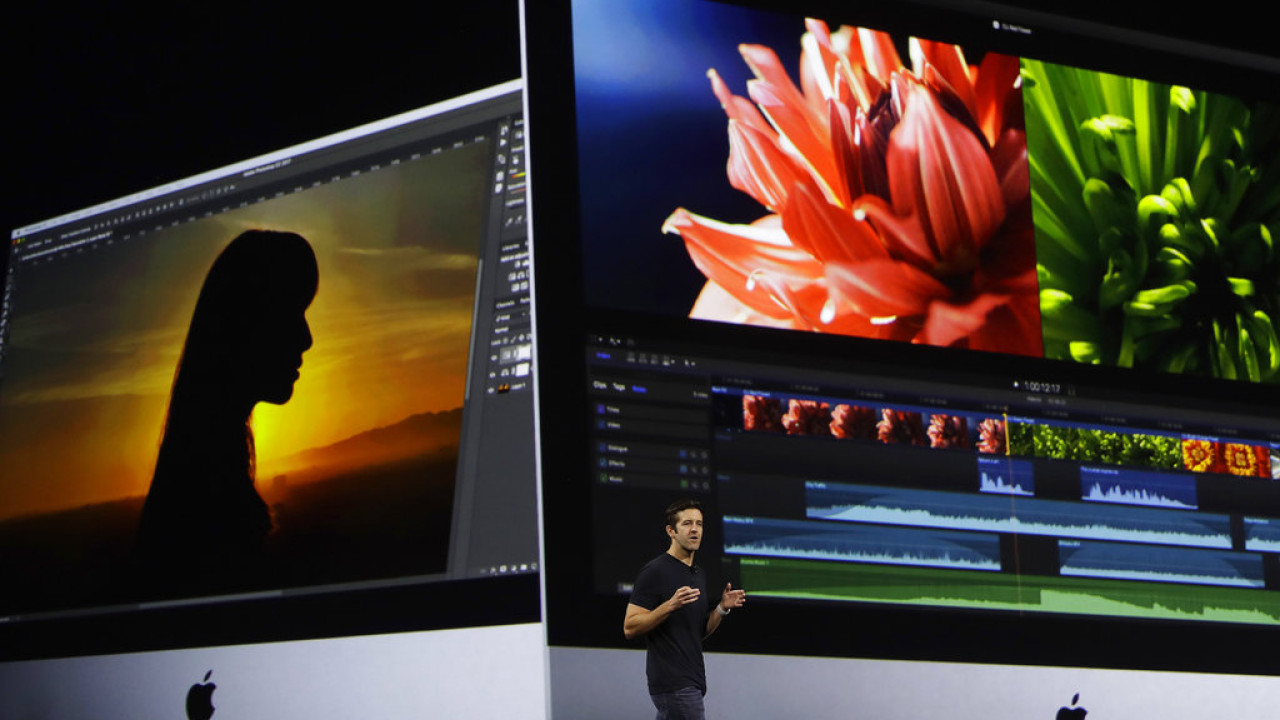The height and width of the screenshot is (720, 1280).
Task: Enable the Dialogue role checkbox
Action: 603,449
